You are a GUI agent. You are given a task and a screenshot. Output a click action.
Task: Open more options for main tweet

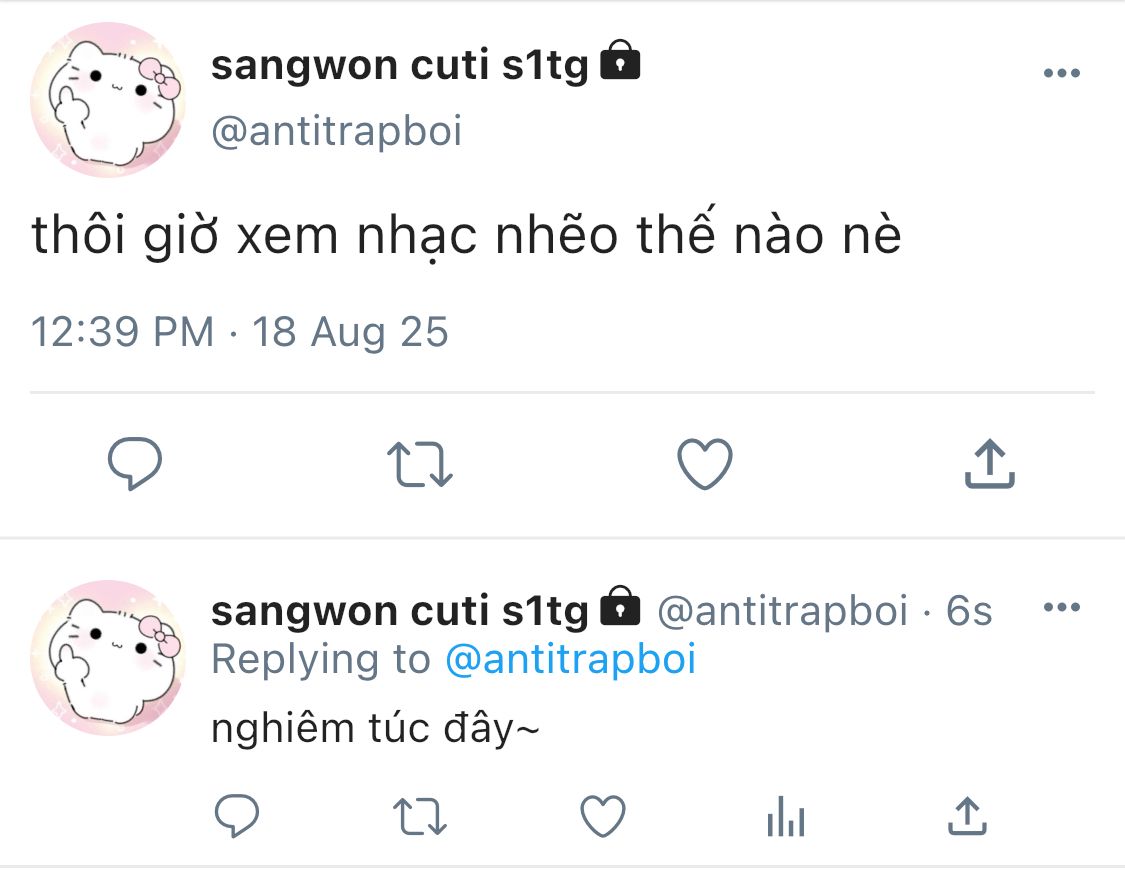pyautogui.click(x=1061, y=73)
